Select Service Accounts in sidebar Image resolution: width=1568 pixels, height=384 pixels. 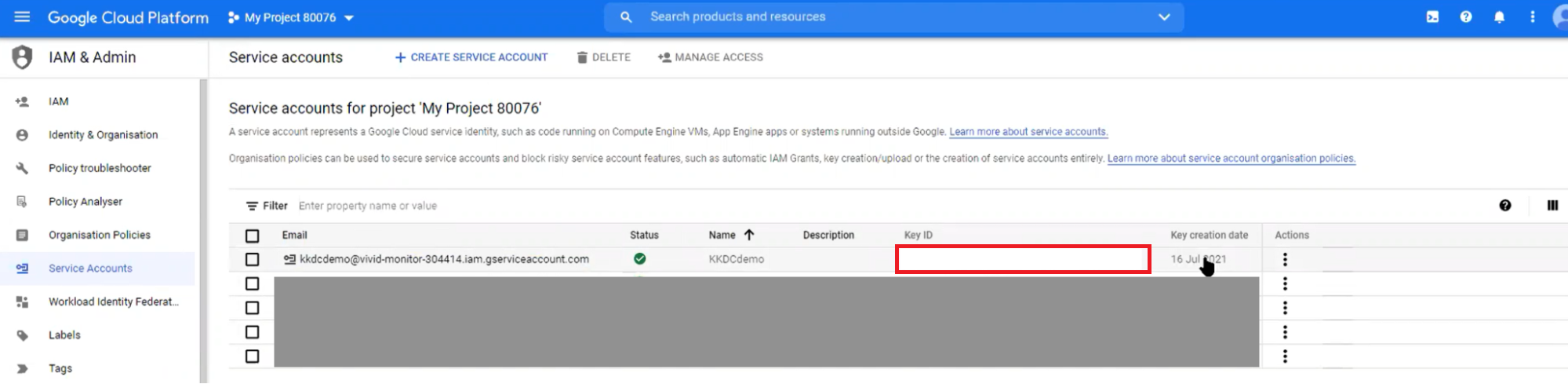click(90, 269)
